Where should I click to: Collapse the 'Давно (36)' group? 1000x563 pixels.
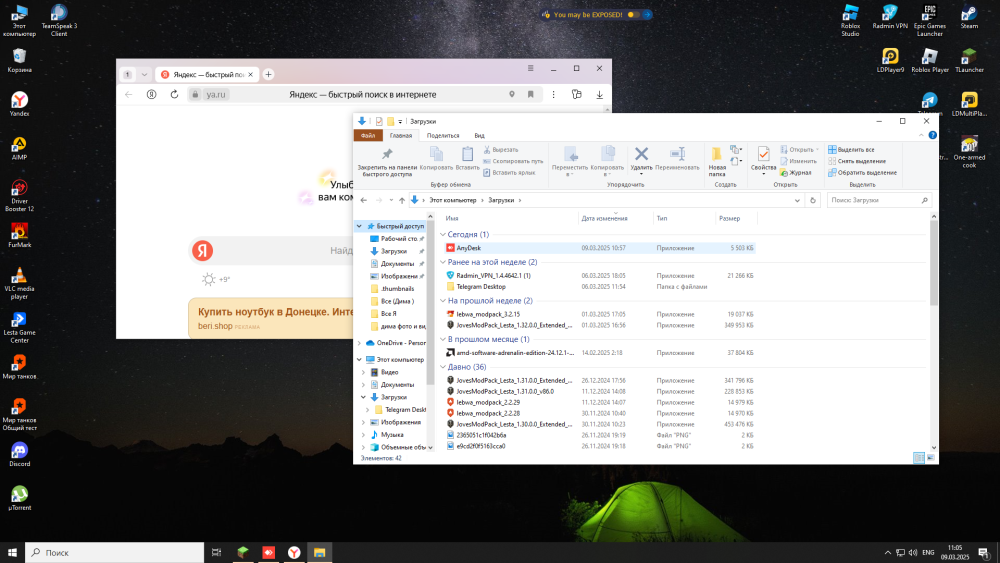(x=443, y=367)
